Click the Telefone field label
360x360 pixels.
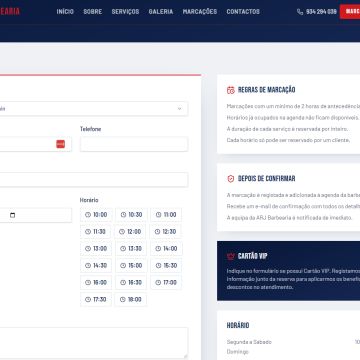point(91,129)
